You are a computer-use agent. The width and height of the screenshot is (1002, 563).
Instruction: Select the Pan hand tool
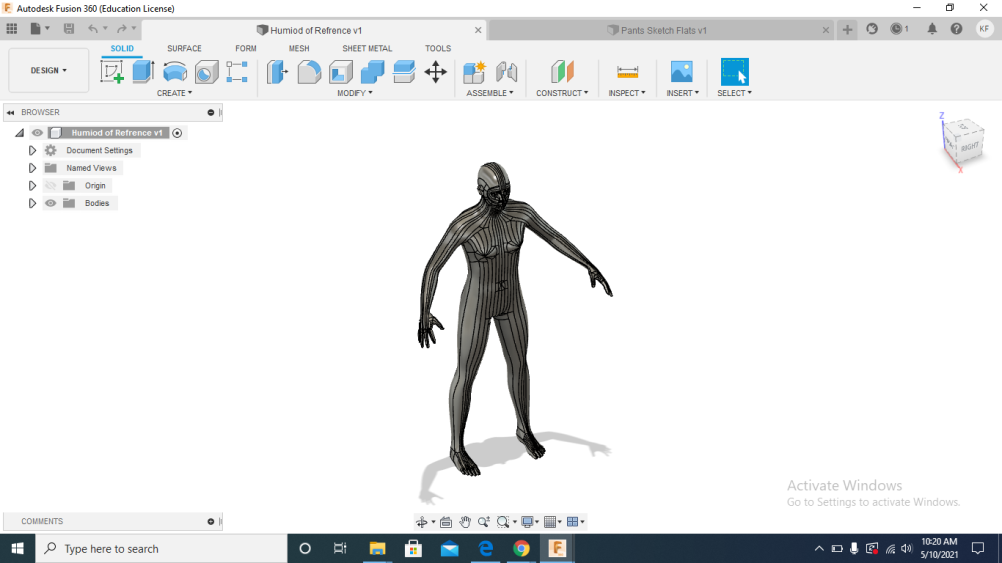pyautogui.click(x=465, y=522)
